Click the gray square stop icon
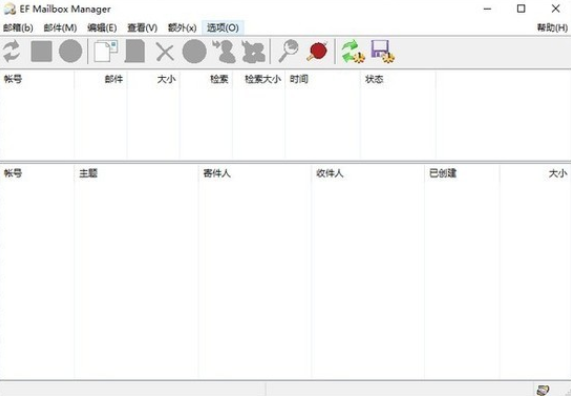This screenshot has width=571, height=396. (41, 51)
